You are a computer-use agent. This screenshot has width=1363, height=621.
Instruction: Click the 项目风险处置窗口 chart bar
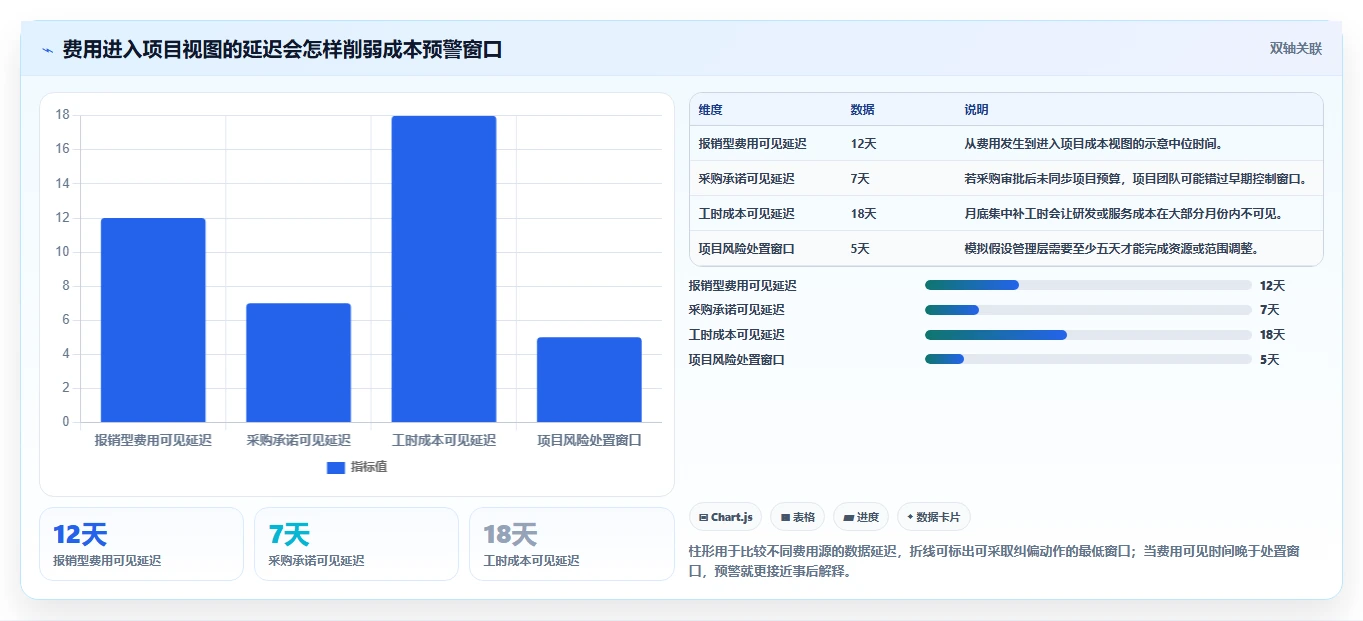tap(589, 380)
